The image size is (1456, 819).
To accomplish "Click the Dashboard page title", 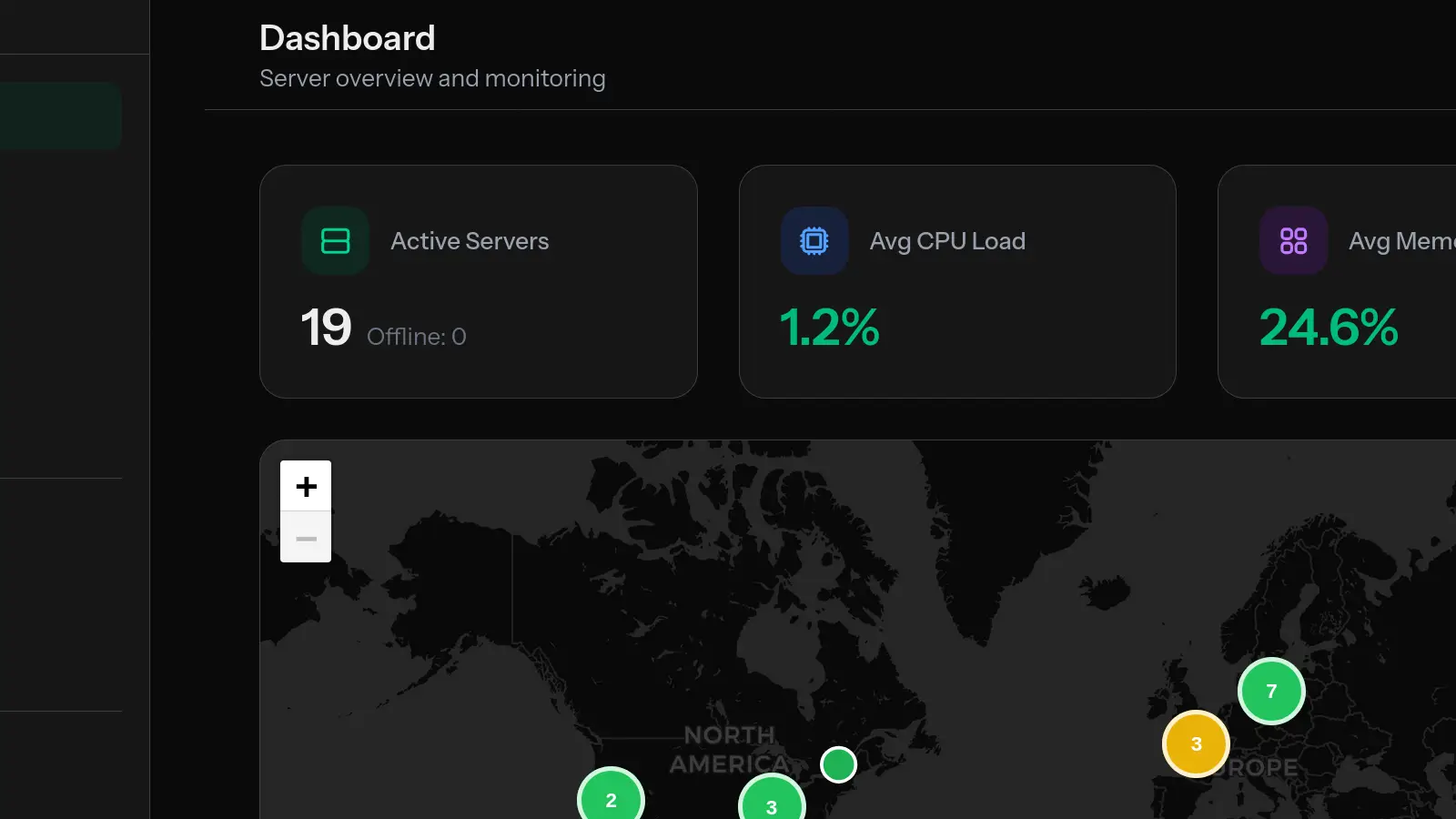I will pos(348,37).
